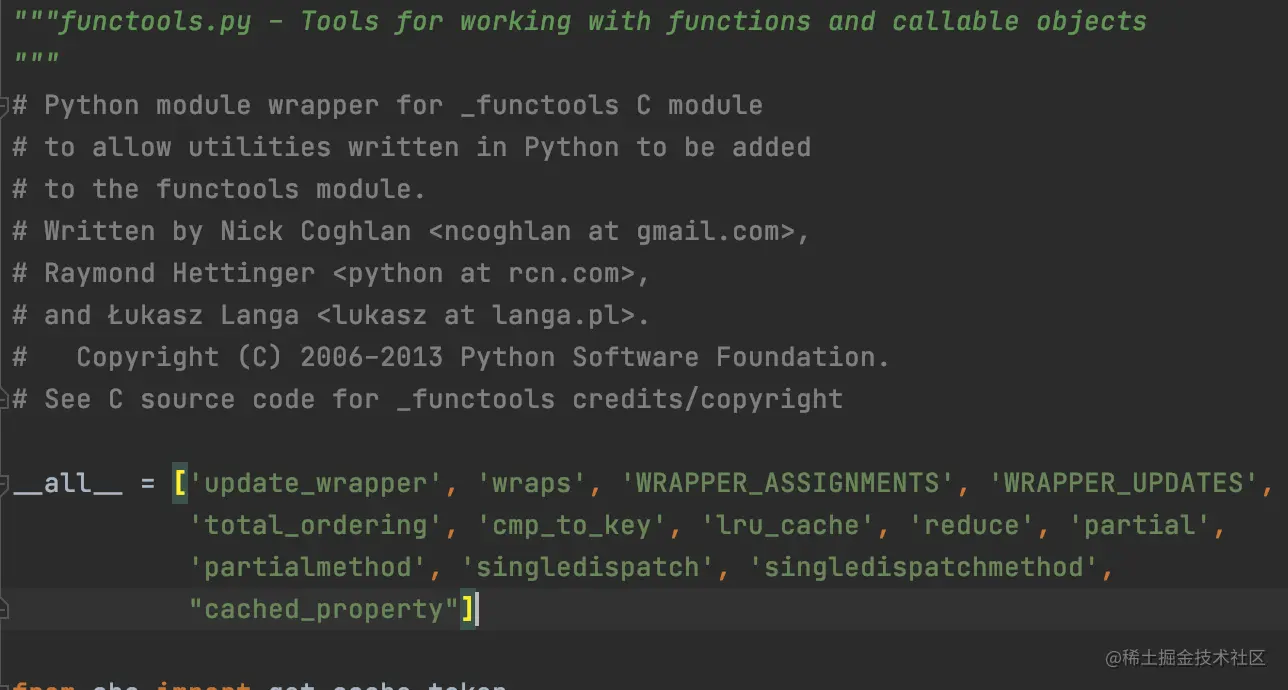
Task: Click 'Copyright (C) 2006-2013' comment text
Action: pyautogui.click(x=259, y=357)
